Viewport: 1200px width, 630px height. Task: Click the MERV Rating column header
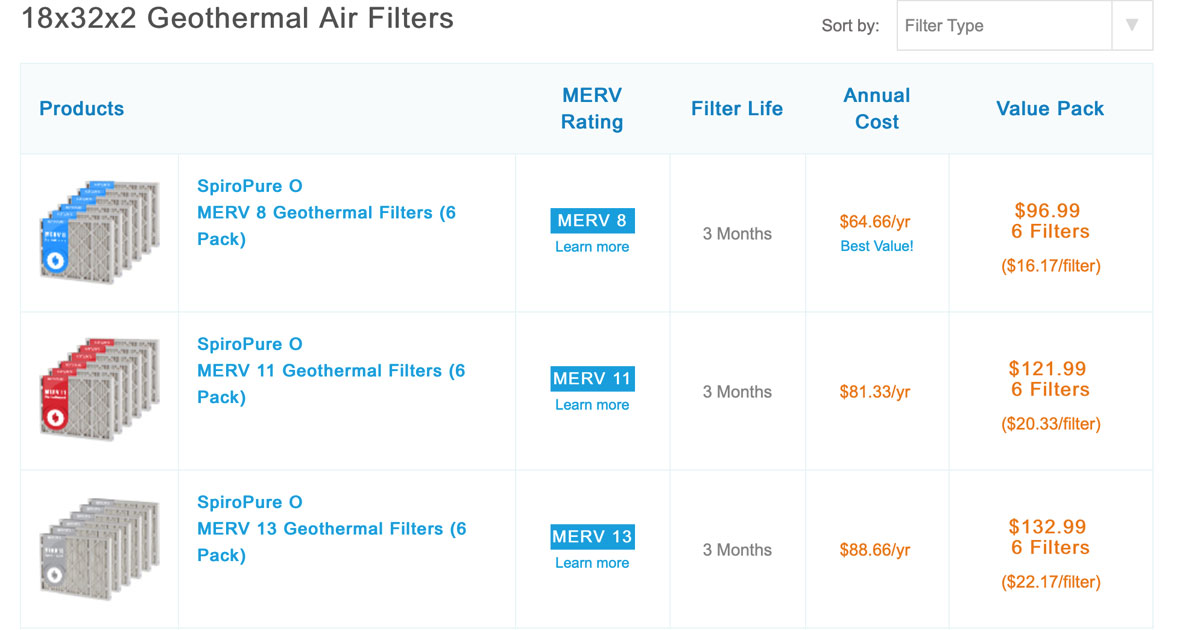pos(591,108)
